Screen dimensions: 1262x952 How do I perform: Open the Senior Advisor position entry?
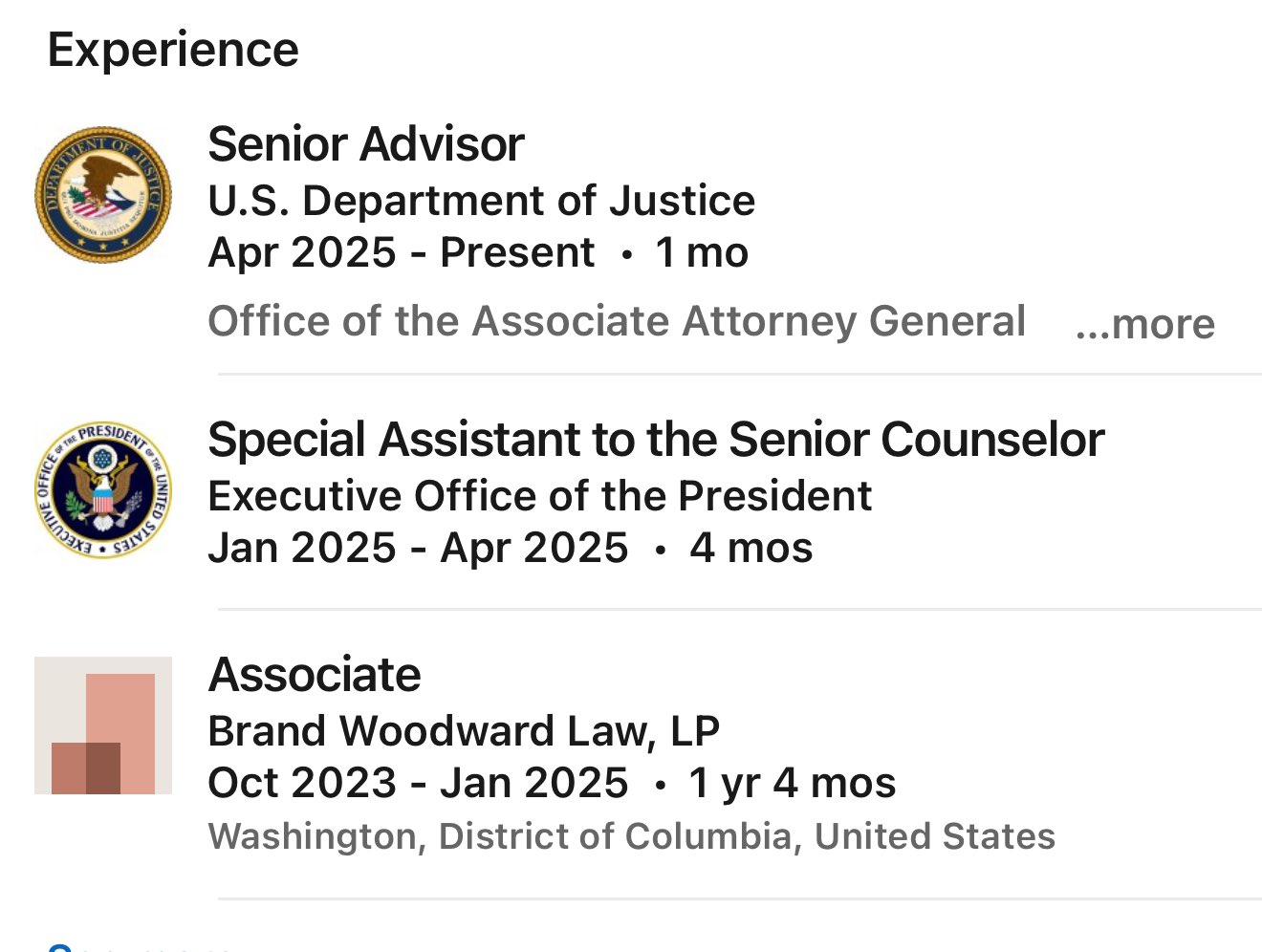pyautogui.click(x=366, y=143)
